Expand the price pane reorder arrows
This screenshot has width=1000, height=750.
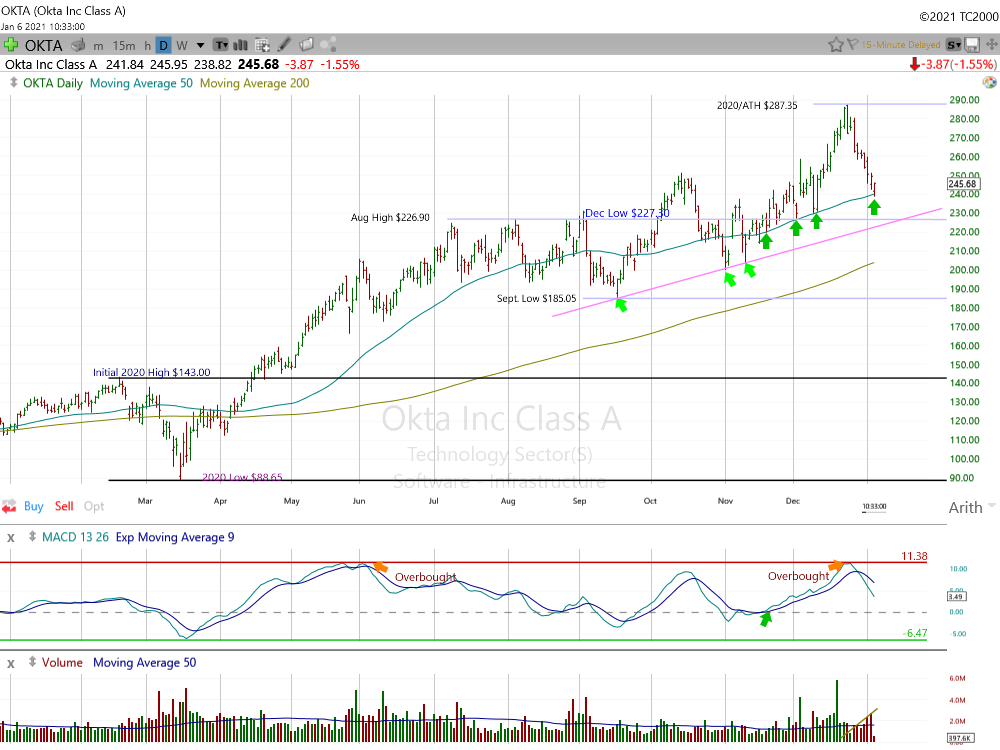pos(13,83)
